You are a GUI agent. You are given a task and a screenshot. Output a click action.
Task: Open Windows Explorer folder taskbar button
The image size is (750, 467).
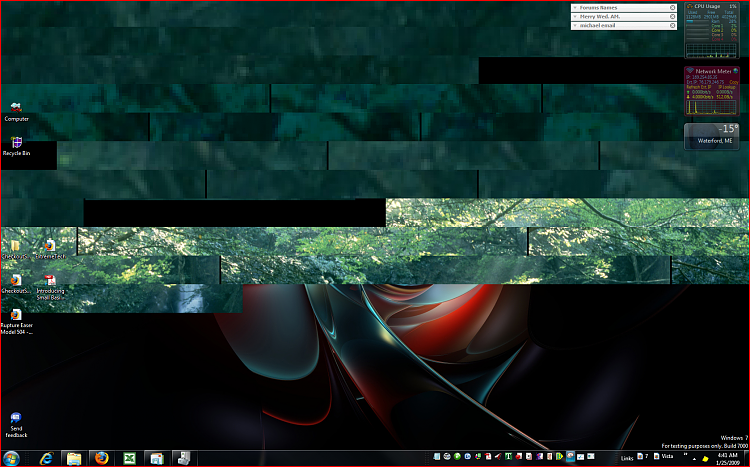pos(74,458)
